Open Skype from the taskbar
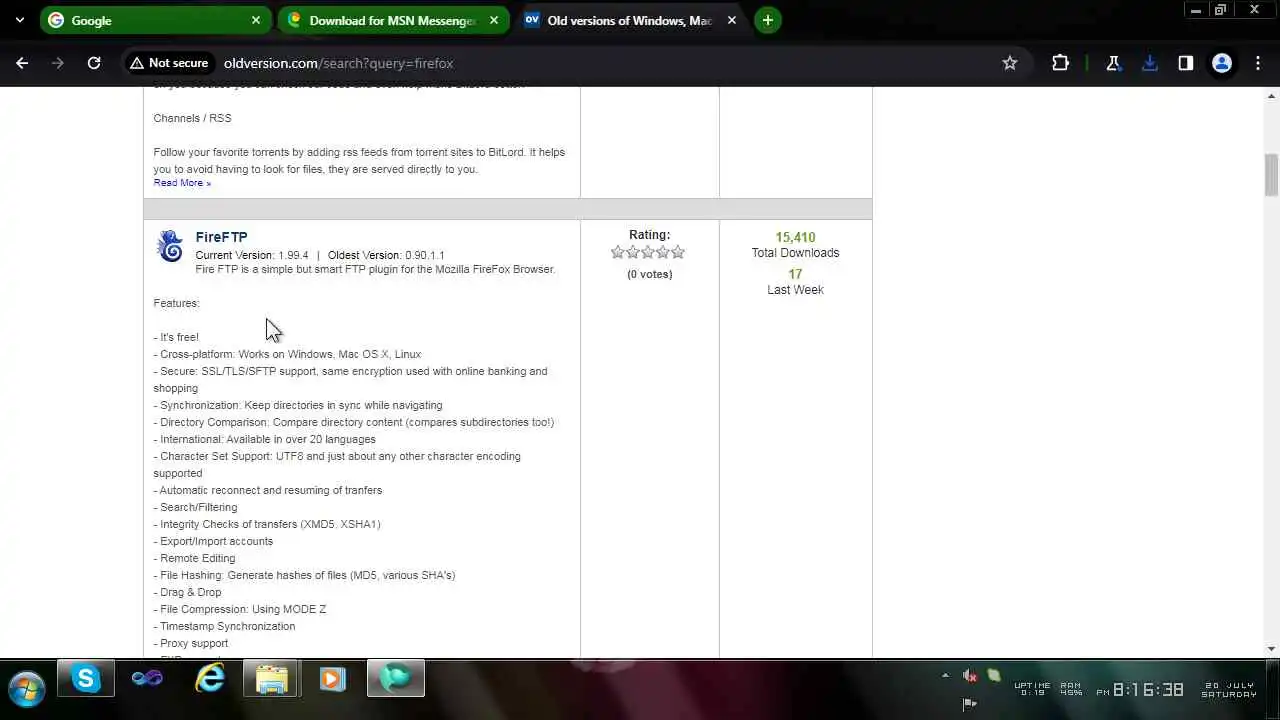This screenshot has width=1280, height=720. pyautogui.click(x=86, y=679)
